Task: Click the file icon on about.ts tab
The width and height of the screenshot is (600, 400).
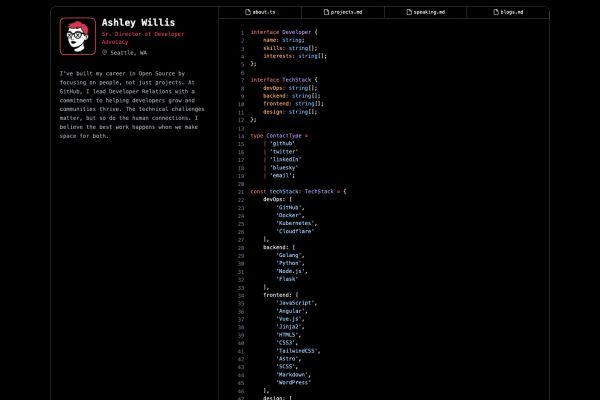Action: (248, 12)
